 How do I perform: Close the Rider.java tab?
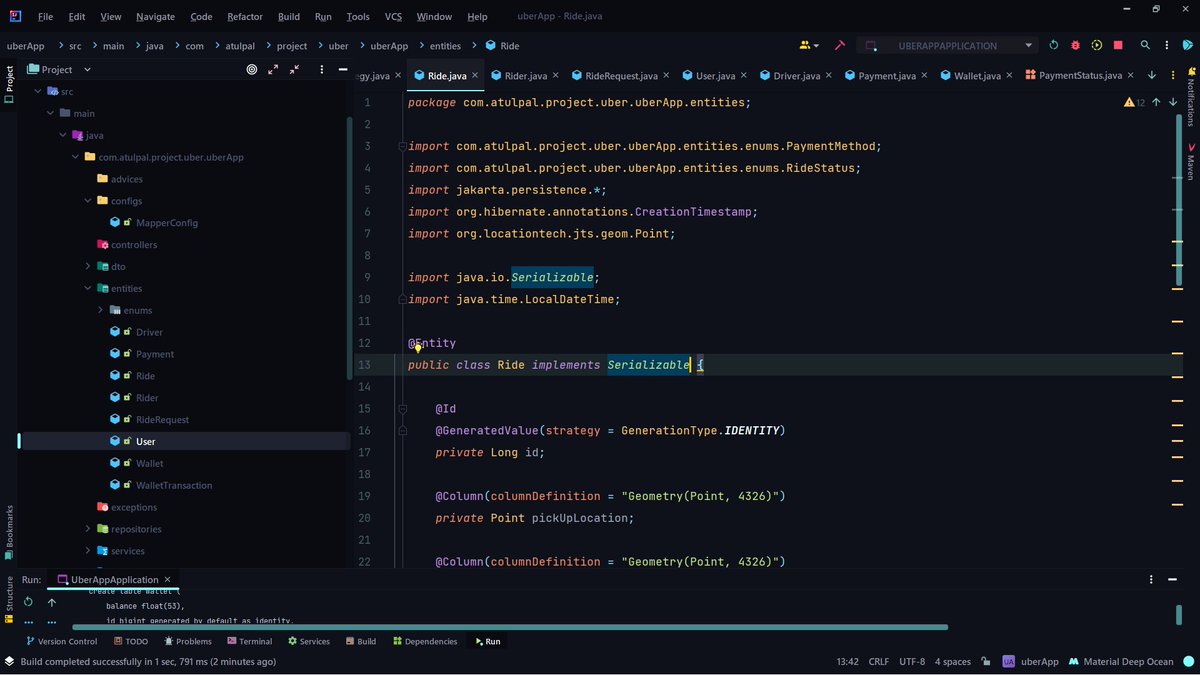tap(556, 75)
